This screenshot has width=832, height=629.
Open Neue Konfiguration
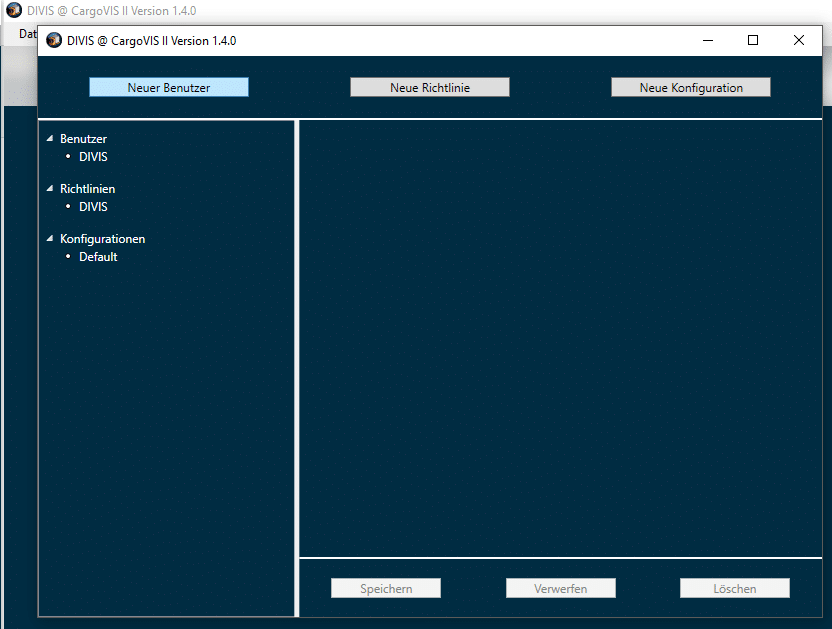[x=691, y=88]
